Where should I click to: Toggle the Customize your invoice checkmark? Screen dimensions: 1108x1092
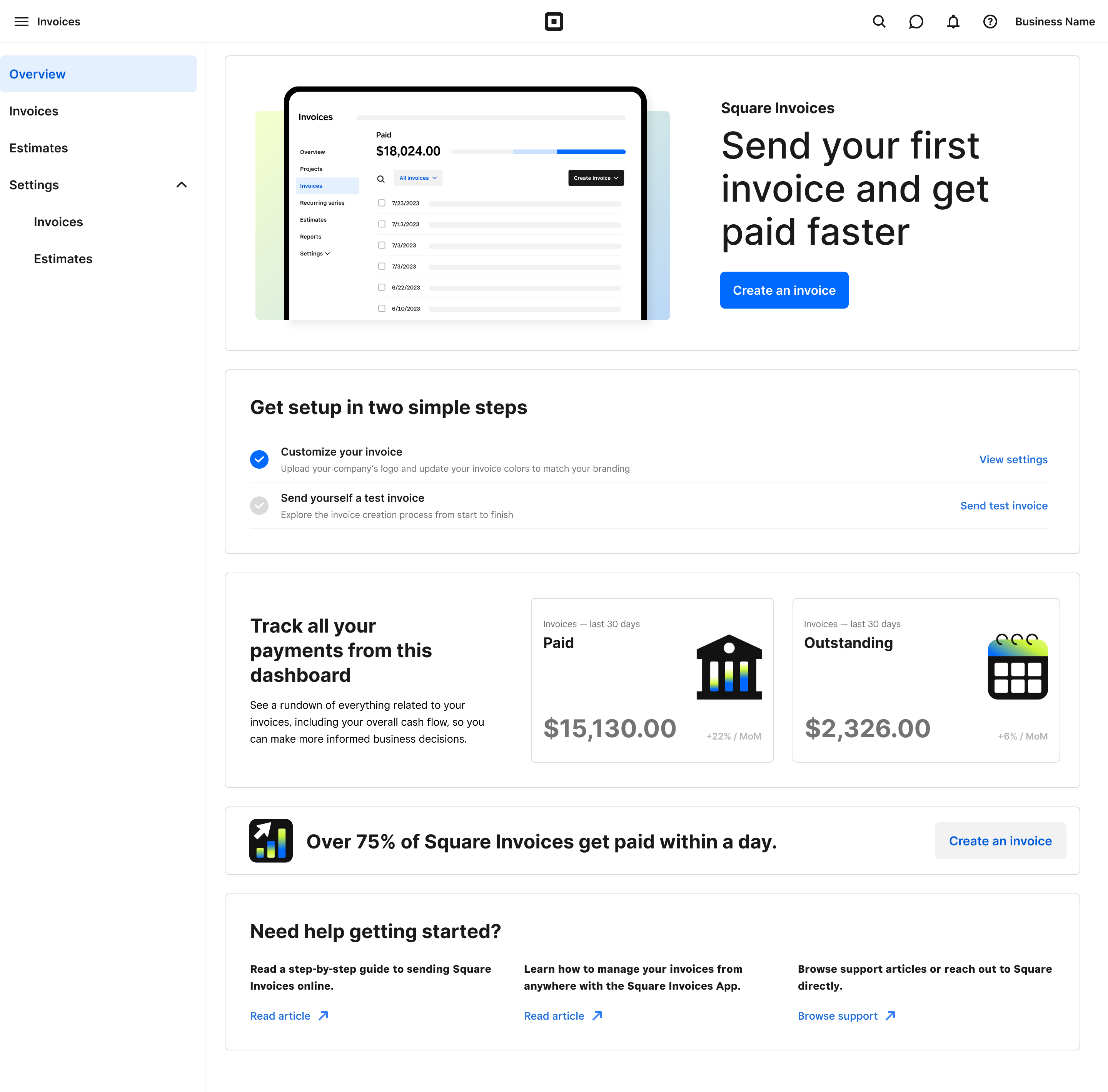tap(259, 459)
